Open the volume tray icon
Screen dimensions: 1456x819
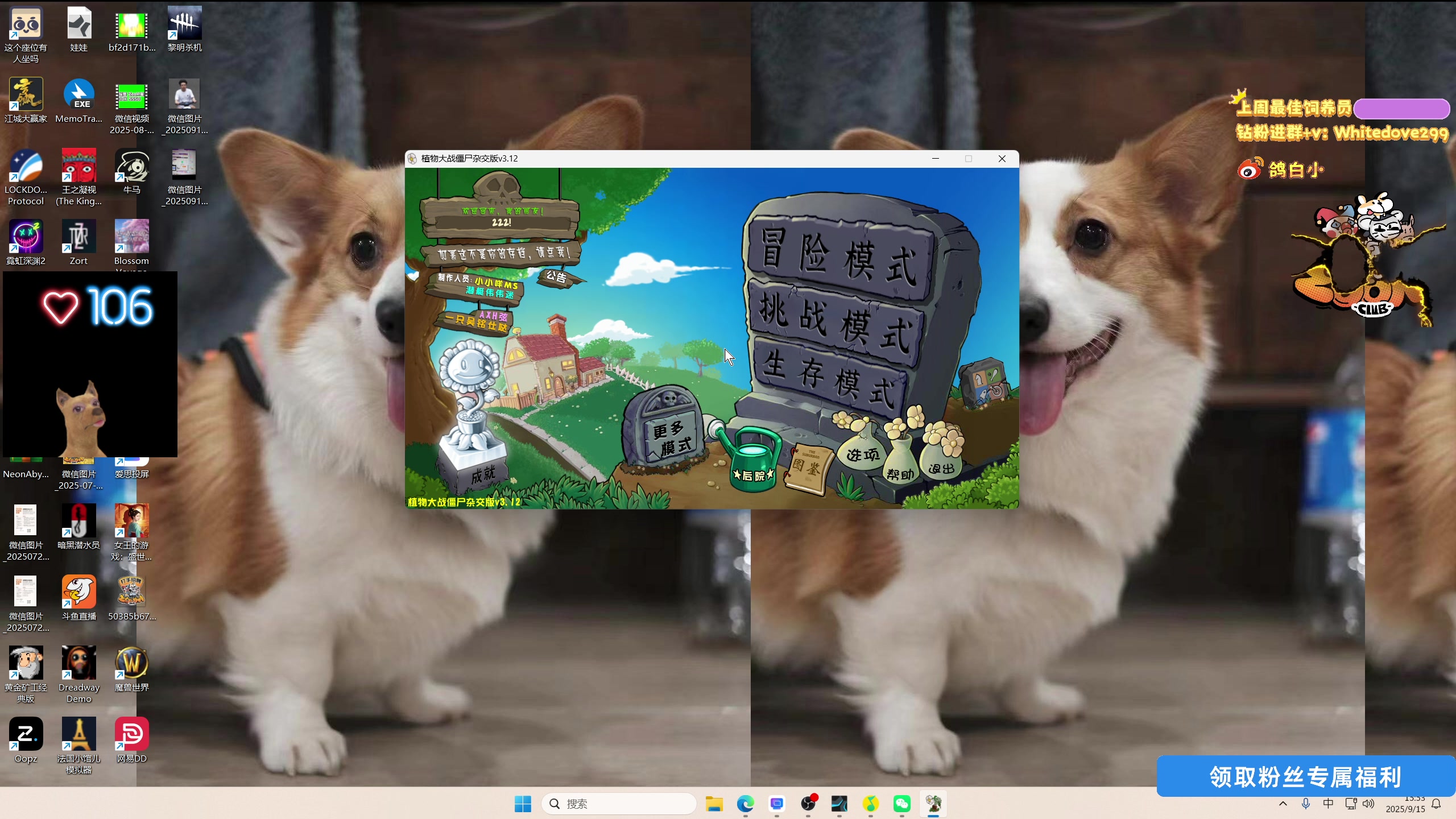point(1368,804)
